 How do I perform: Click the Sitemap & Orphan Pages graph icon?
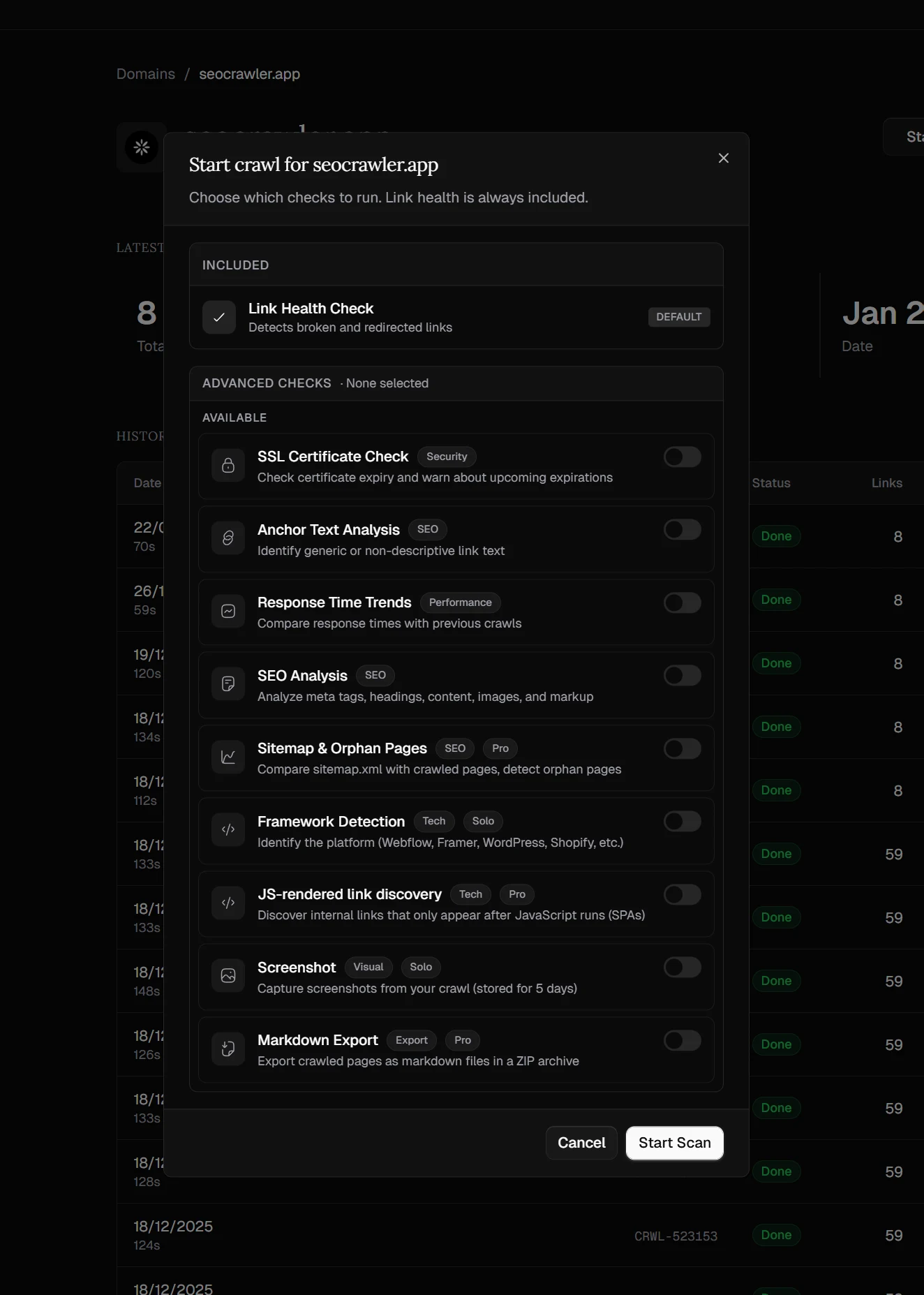(228, 757)
